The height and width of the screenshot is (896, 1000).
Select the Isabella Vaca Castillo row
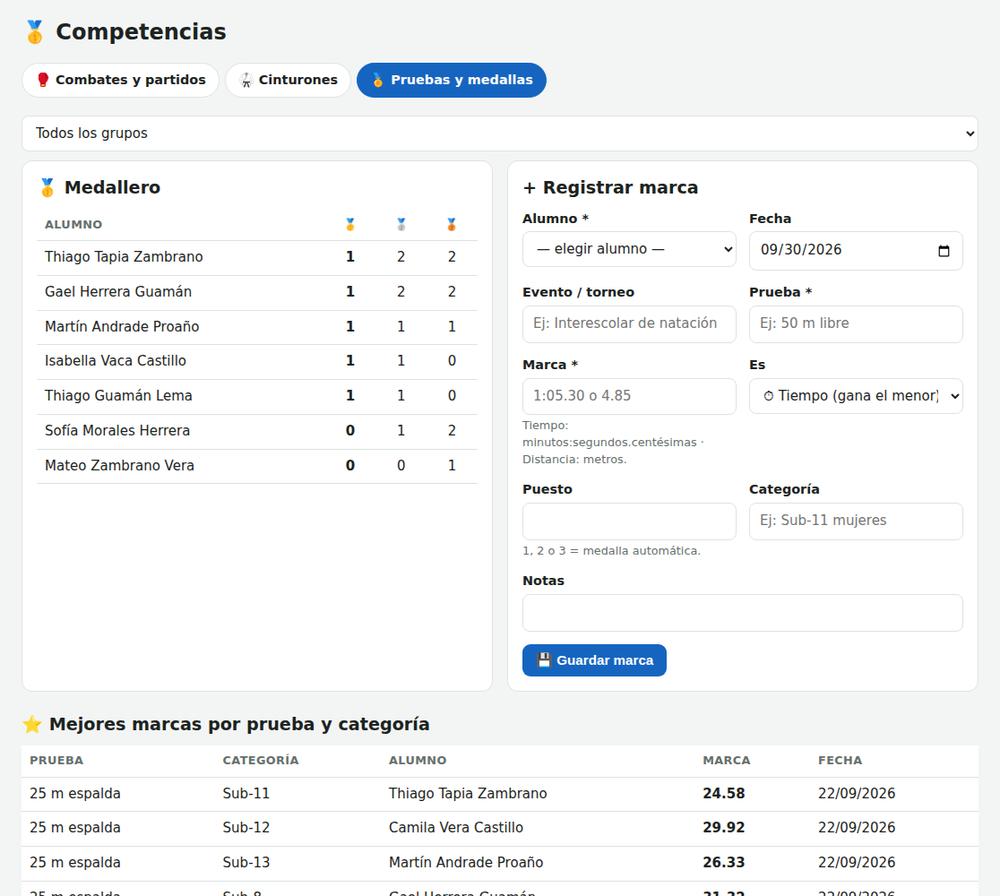(x=257, y=362)
